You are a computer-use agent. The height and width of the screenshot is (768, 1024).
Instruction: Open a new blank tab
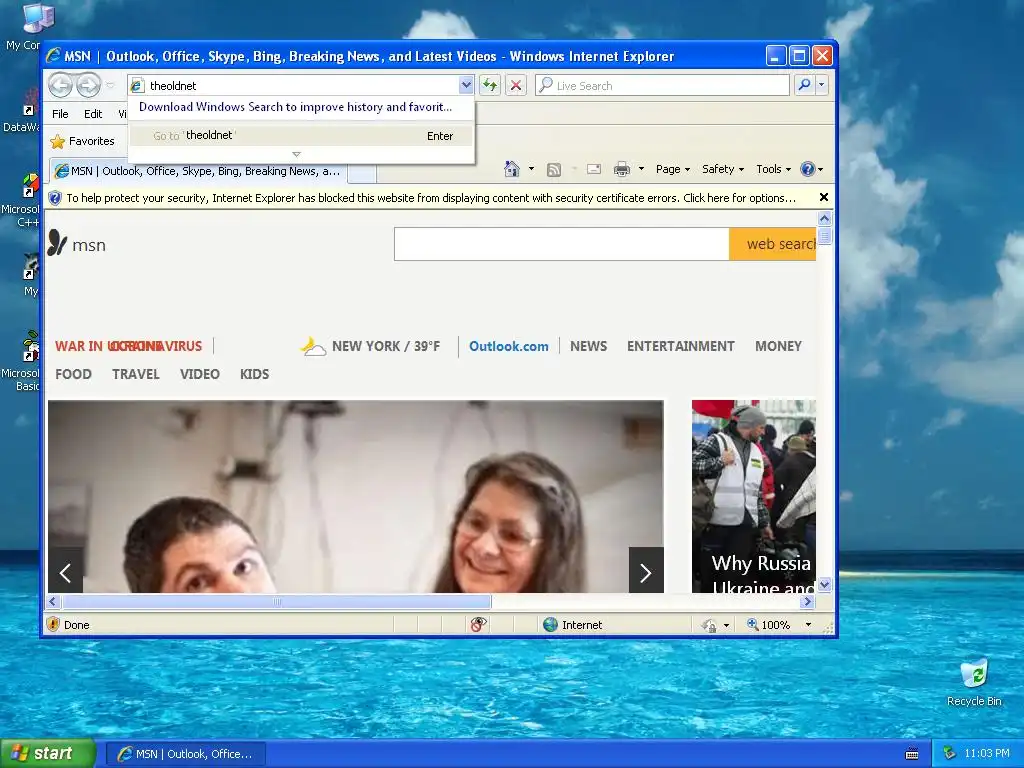click(x=362, y=172)
